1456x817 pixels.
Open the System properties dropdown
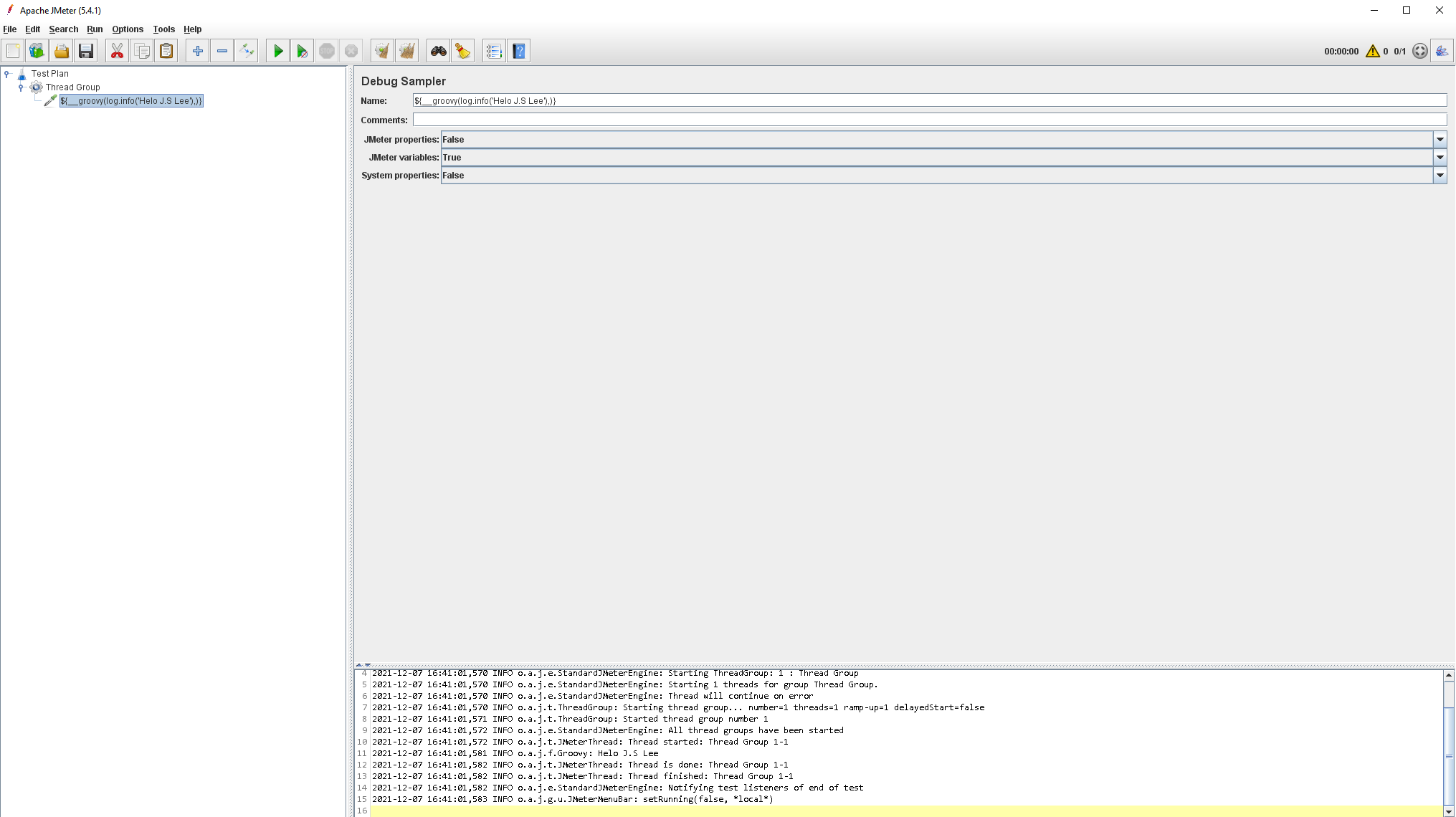point(1440,175)
